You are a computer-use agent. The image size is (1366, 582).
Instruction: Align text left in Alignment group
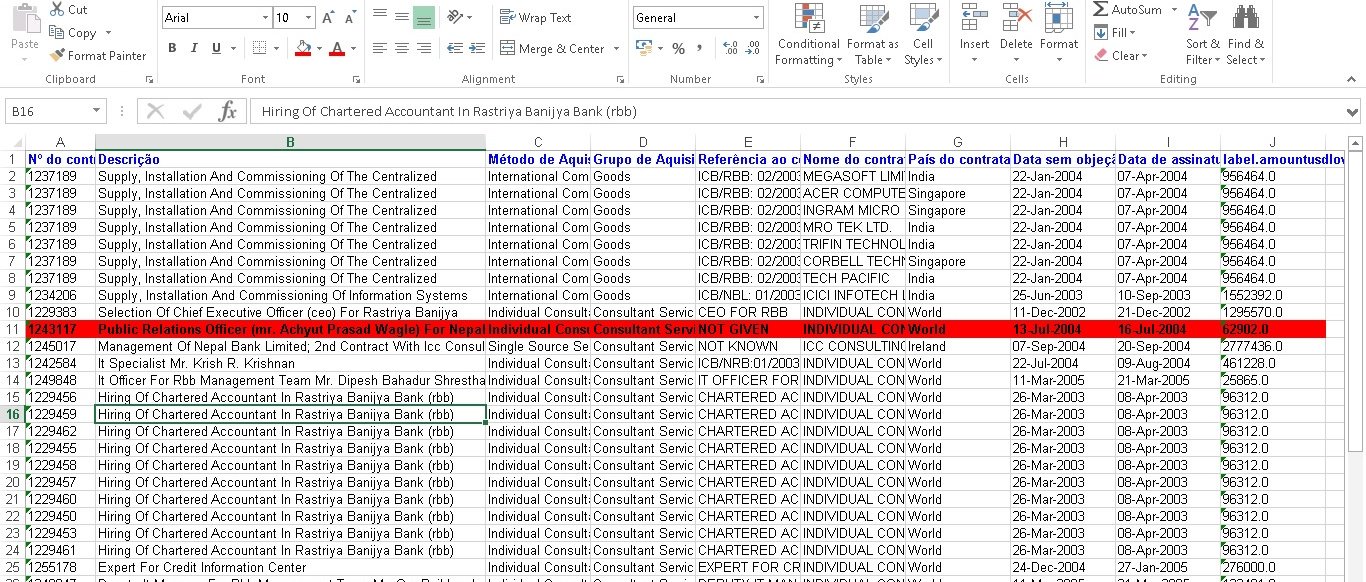[x=379, y=48]
